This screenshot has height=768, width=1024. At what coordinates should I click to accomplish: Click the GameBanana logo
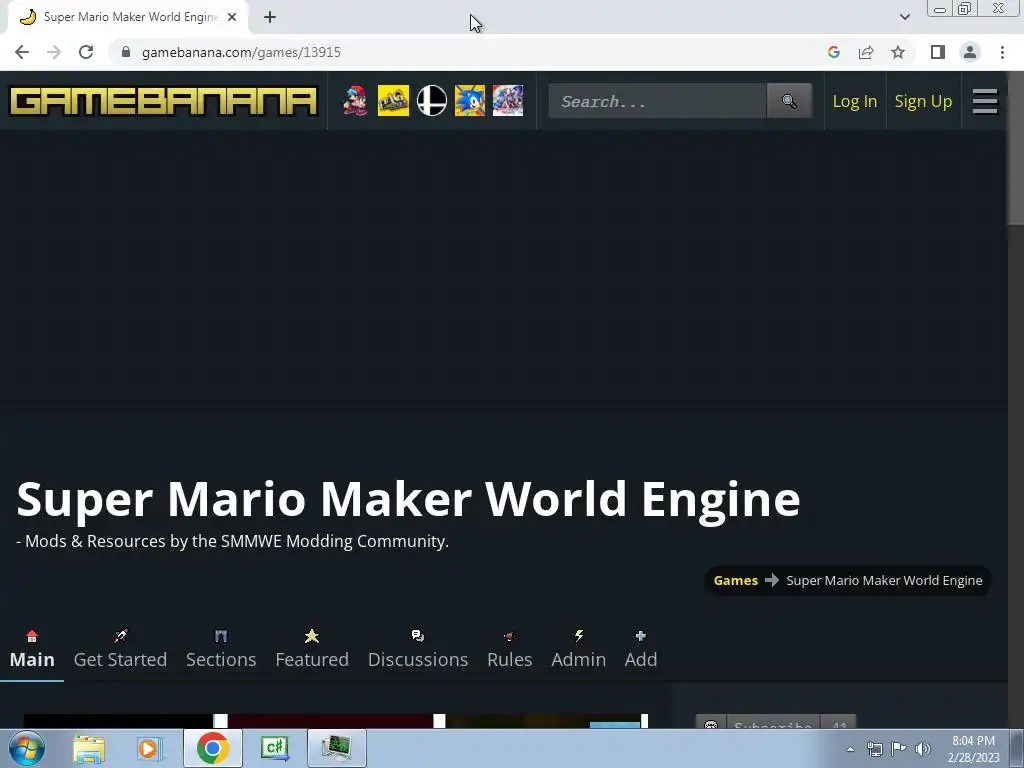pyautogui.click(x=163, y=101)
